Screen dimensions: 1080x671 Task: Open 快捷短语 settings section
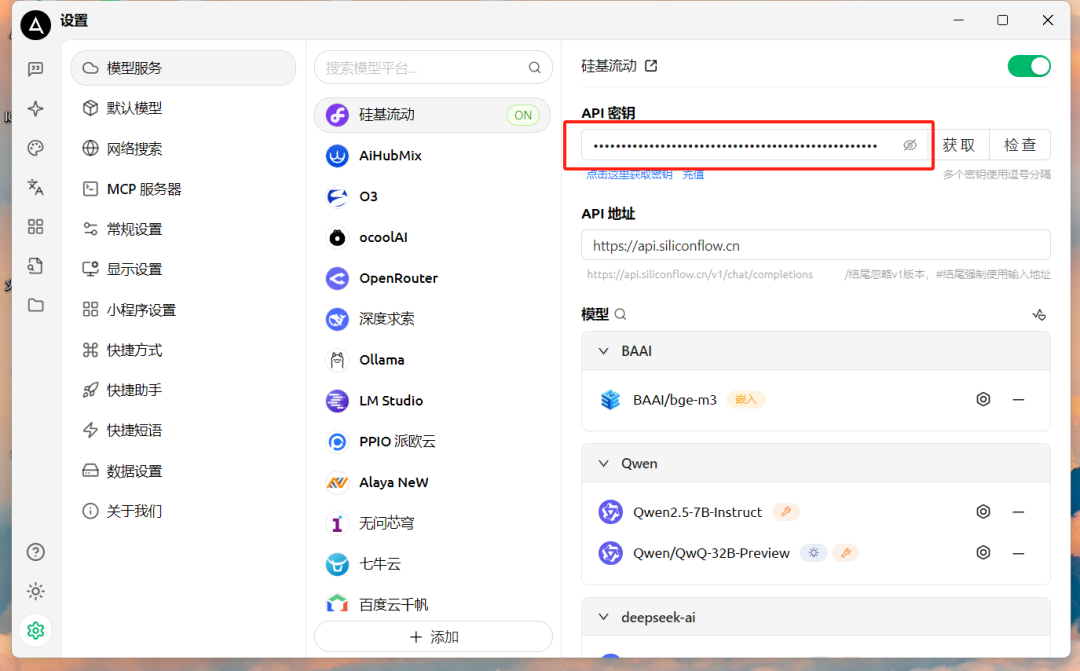183,431
